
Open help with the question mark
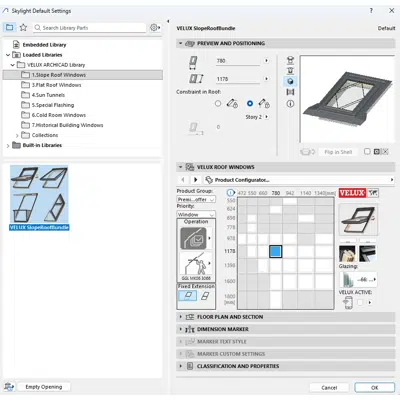pos(371,11)
